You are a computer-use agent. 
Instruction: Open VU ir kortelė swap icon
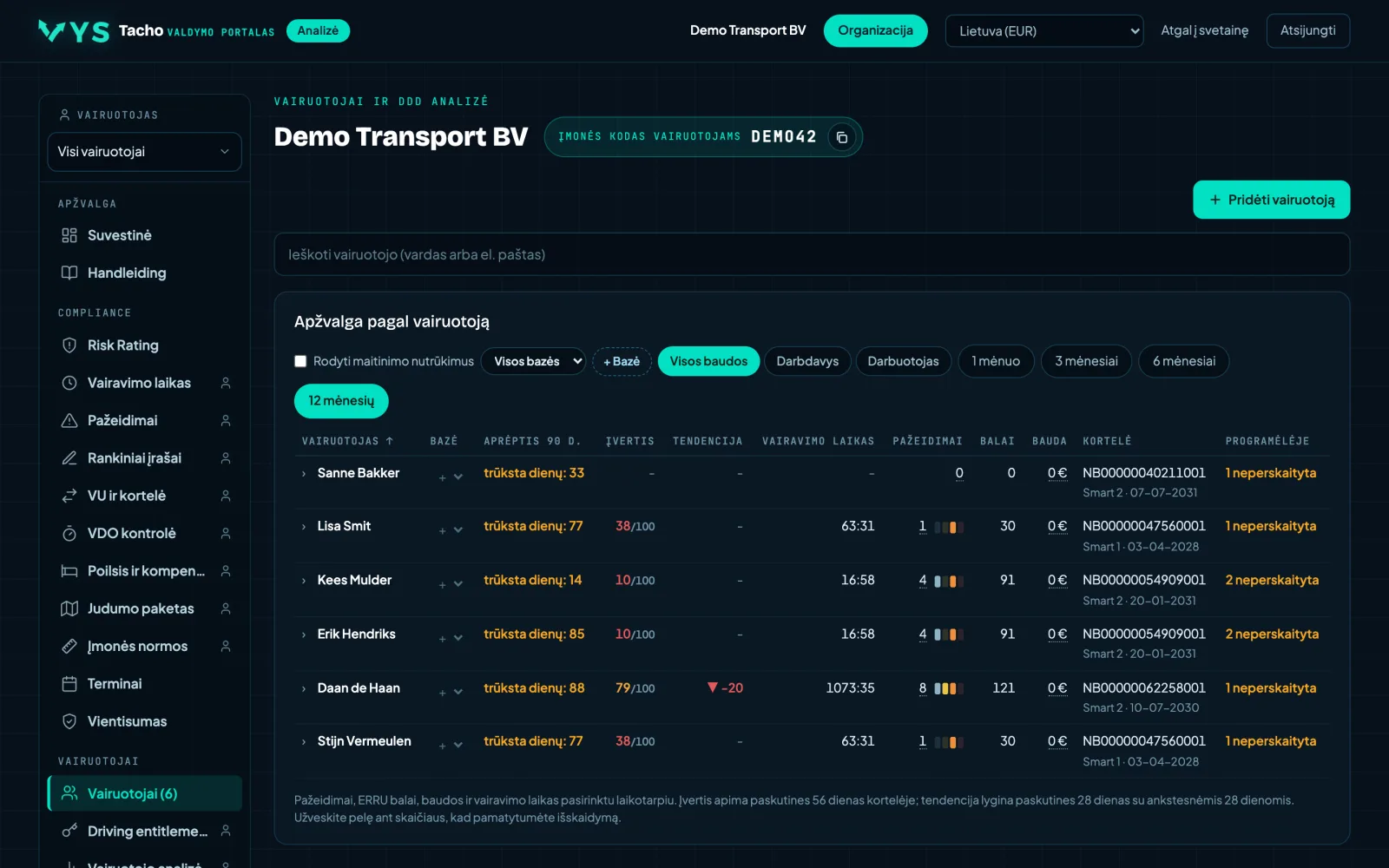pyautogui.click(x=69, y=496)
